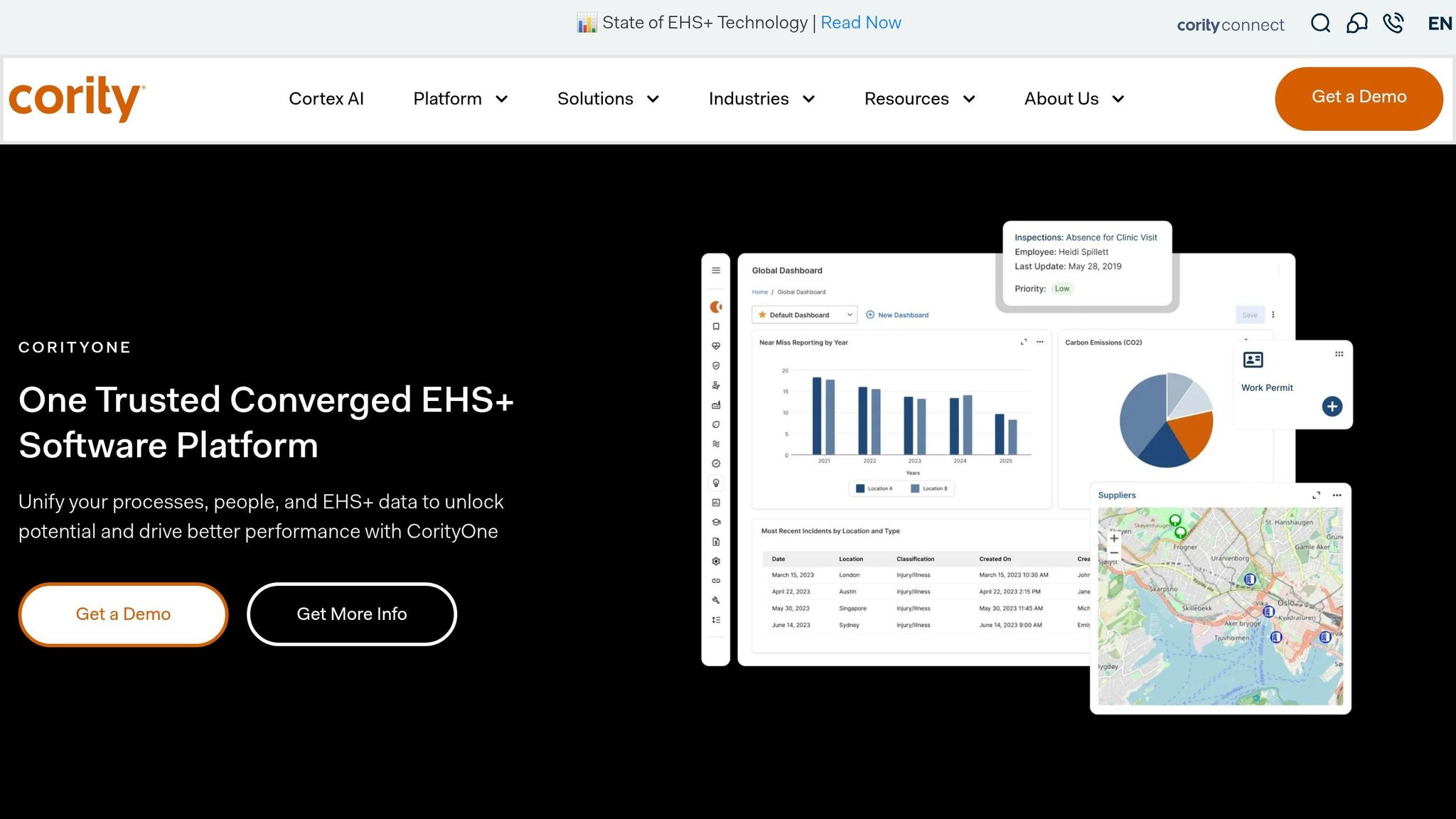Select the lightbulb sidebar icon

coord(716,483)
